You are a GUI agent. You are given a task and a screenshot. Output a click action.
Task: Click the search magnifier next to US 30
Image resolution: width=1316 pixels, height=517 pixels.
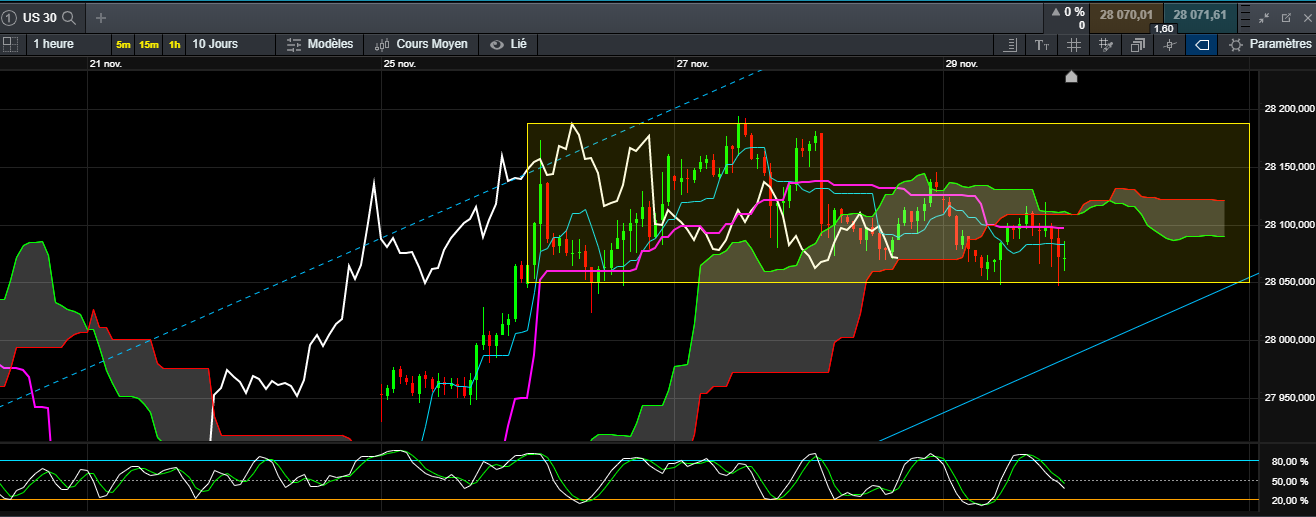click(x=68, y=17)
